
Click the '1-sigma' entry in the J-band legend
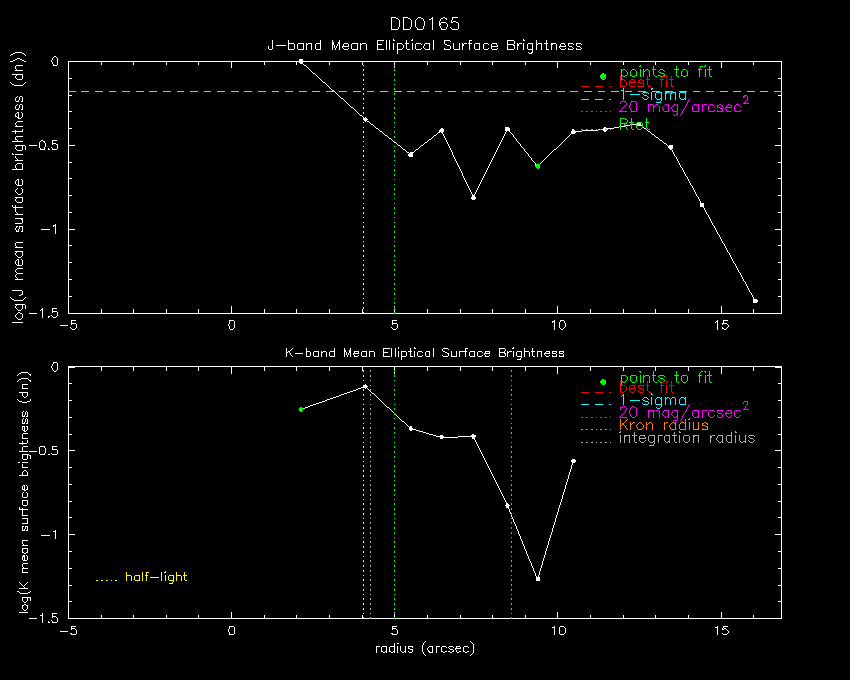click(653, 95)
